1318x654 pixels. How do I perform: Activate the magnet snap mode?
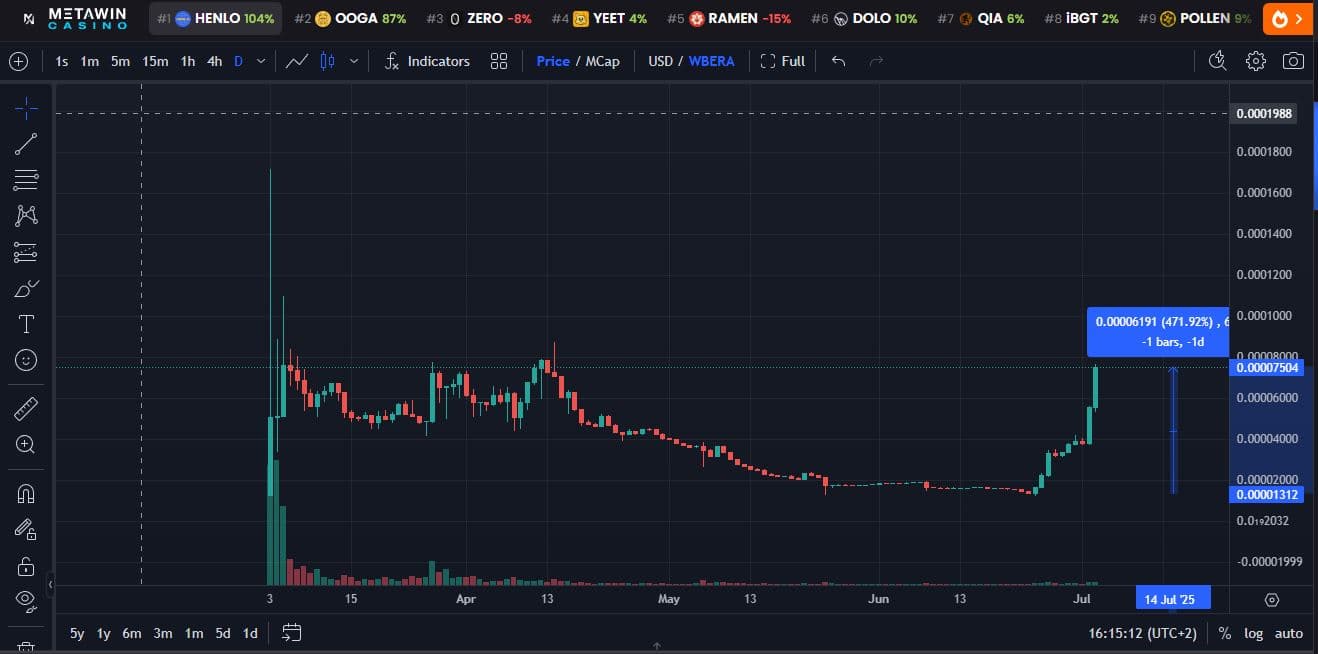pyautogui.click(x=26, y=493)
